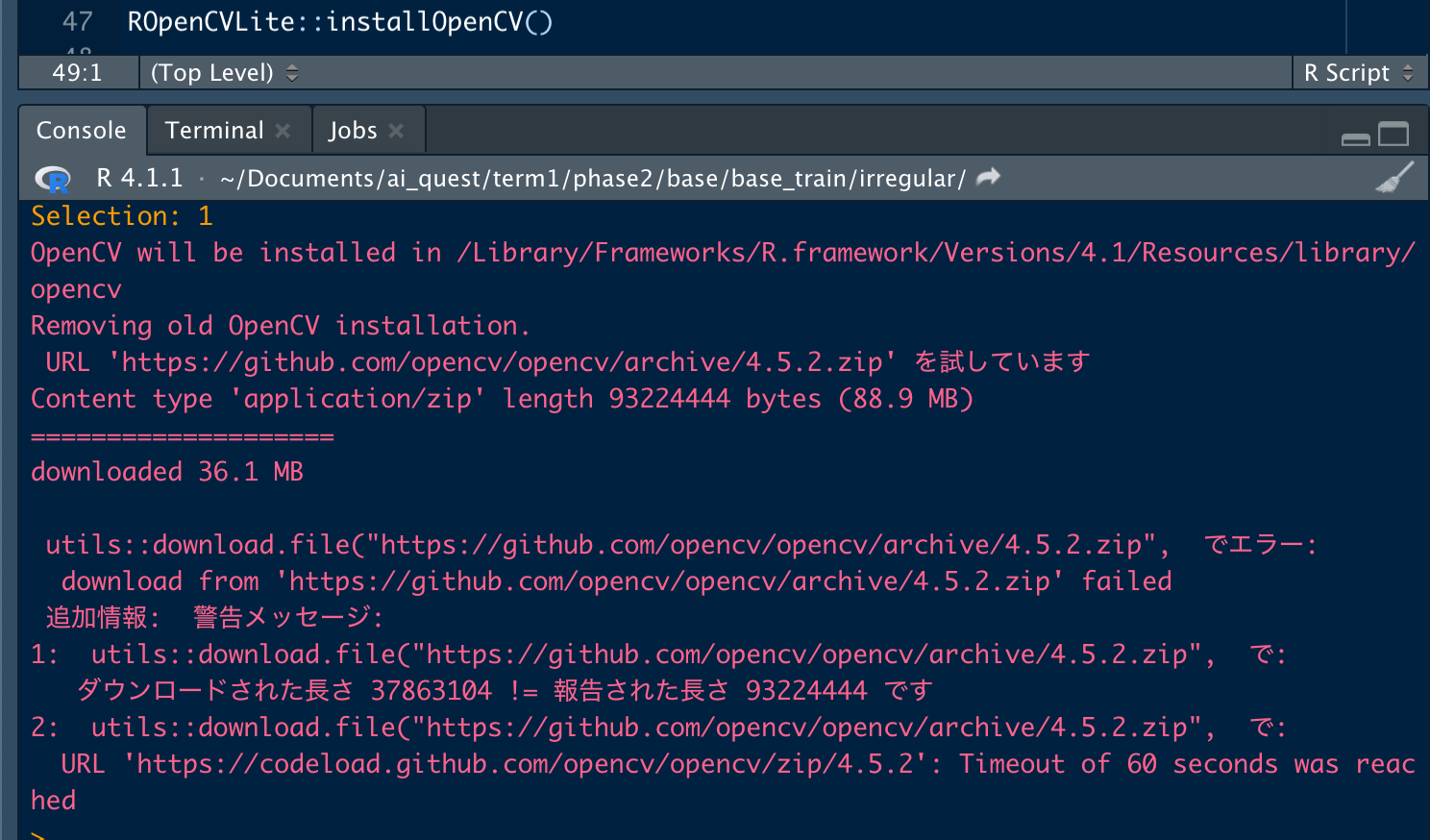Viewport: 1430px width, 840px height.
Task: Click the R logo in console header
Action: (53, 179)
